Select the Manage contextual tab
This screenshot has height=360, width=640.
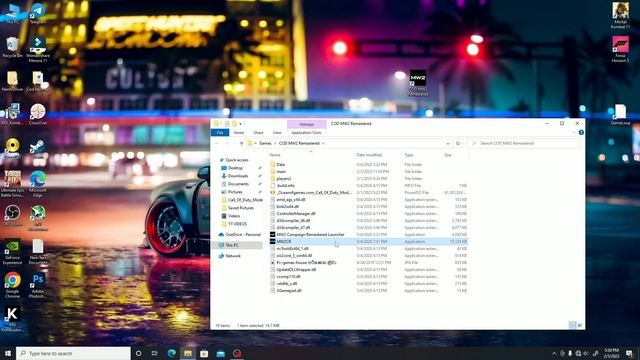307,124
